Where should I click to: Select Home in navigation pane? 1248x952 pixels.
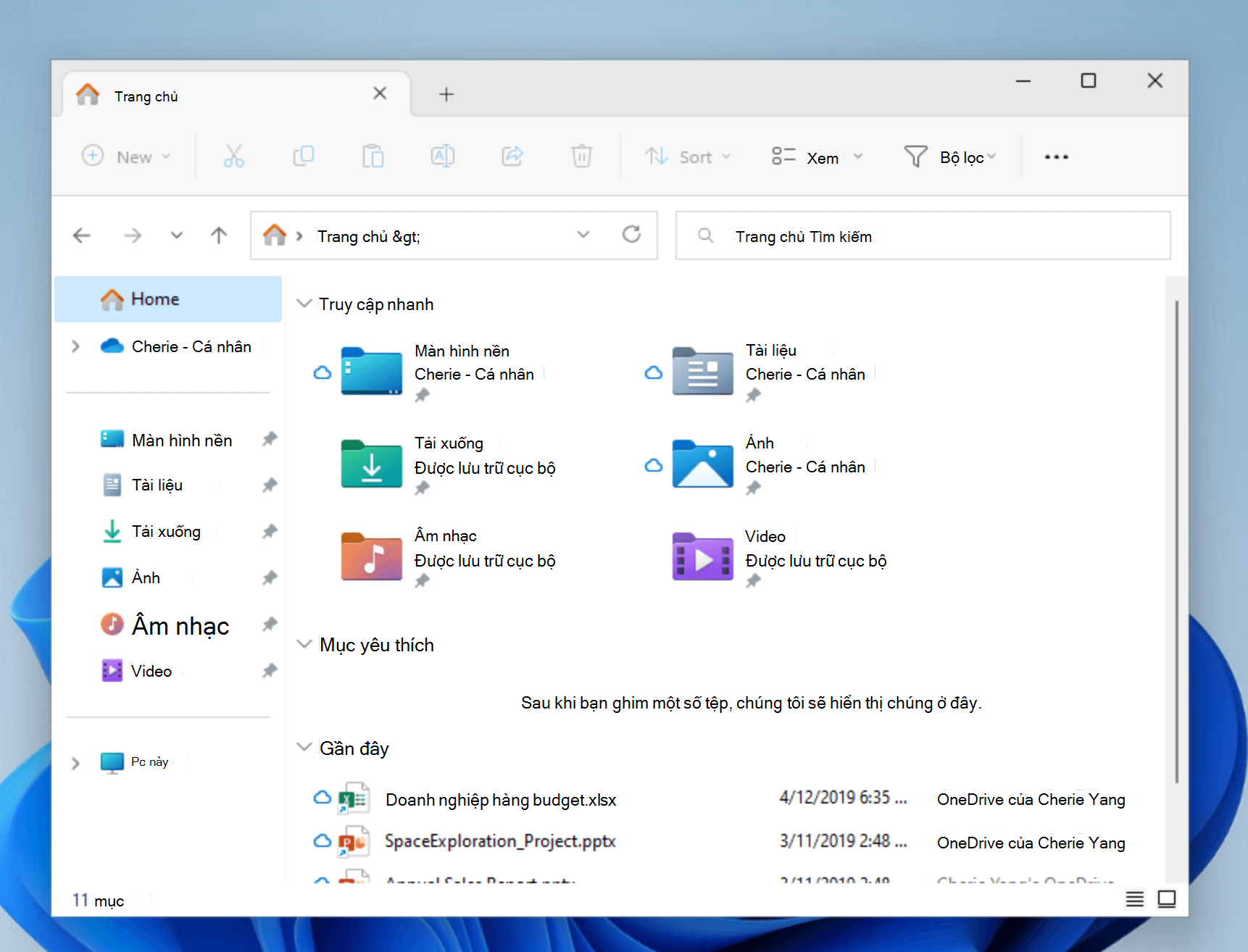point(168,299)
